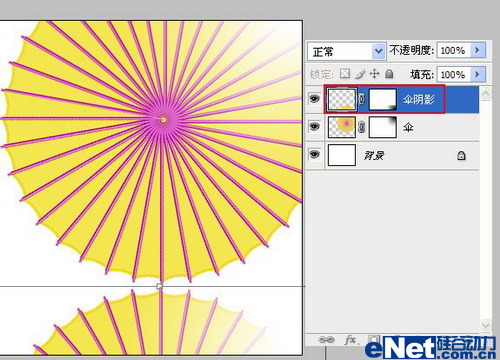Click the transform handle below the umbrella
This screenshot has height=360, width=500.
[160, 286]
